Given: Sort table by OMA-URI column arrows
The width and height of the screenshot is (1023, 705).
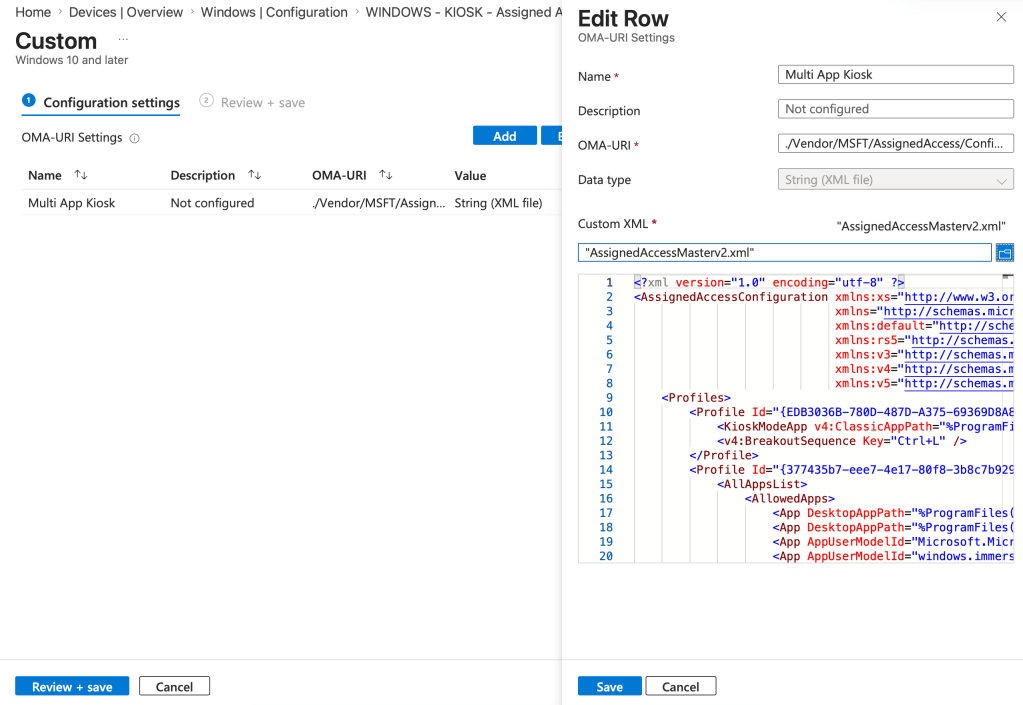Looking at the screenshot, I should pyautogui.click(x=385, y=175).
